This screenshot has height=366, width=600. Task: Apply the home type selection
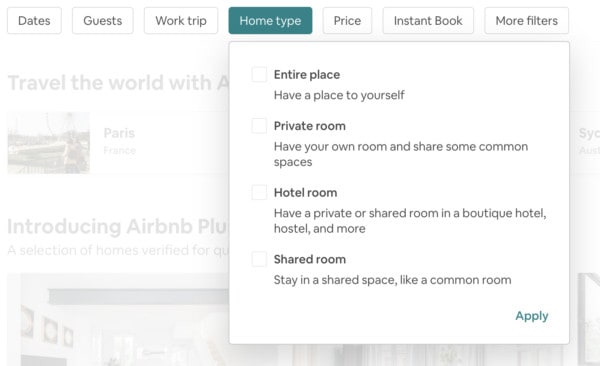532,316
